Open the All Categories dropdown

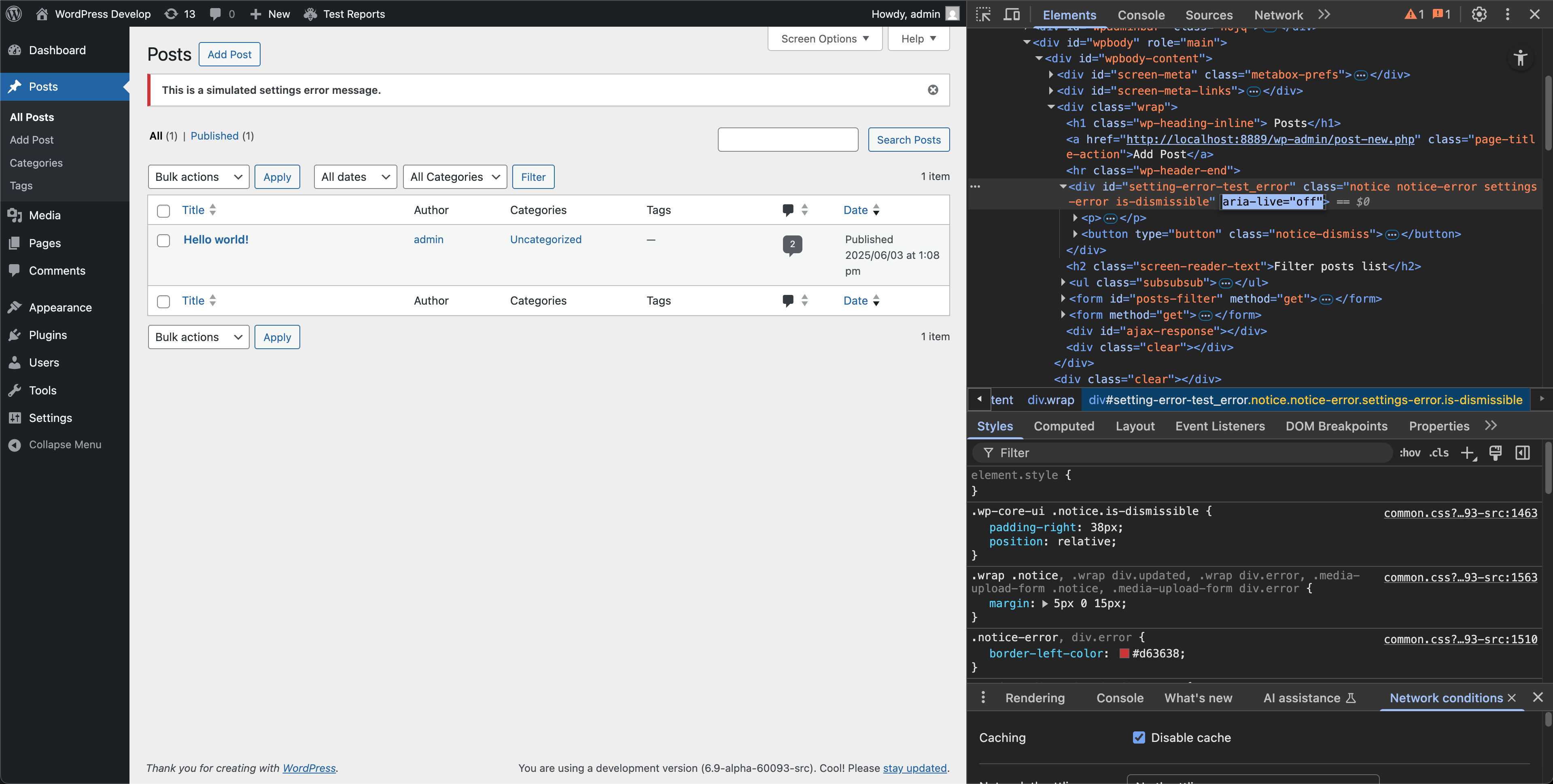click(454, 176)
